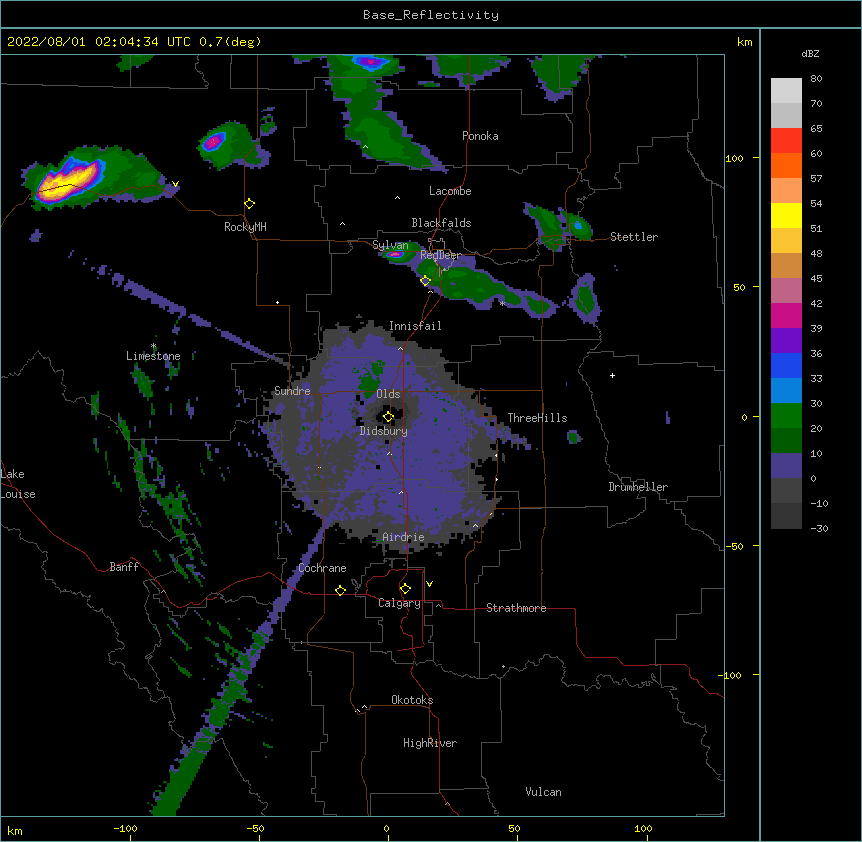Select the red 65 dBZ legend swatch

(x=786, y=141)
